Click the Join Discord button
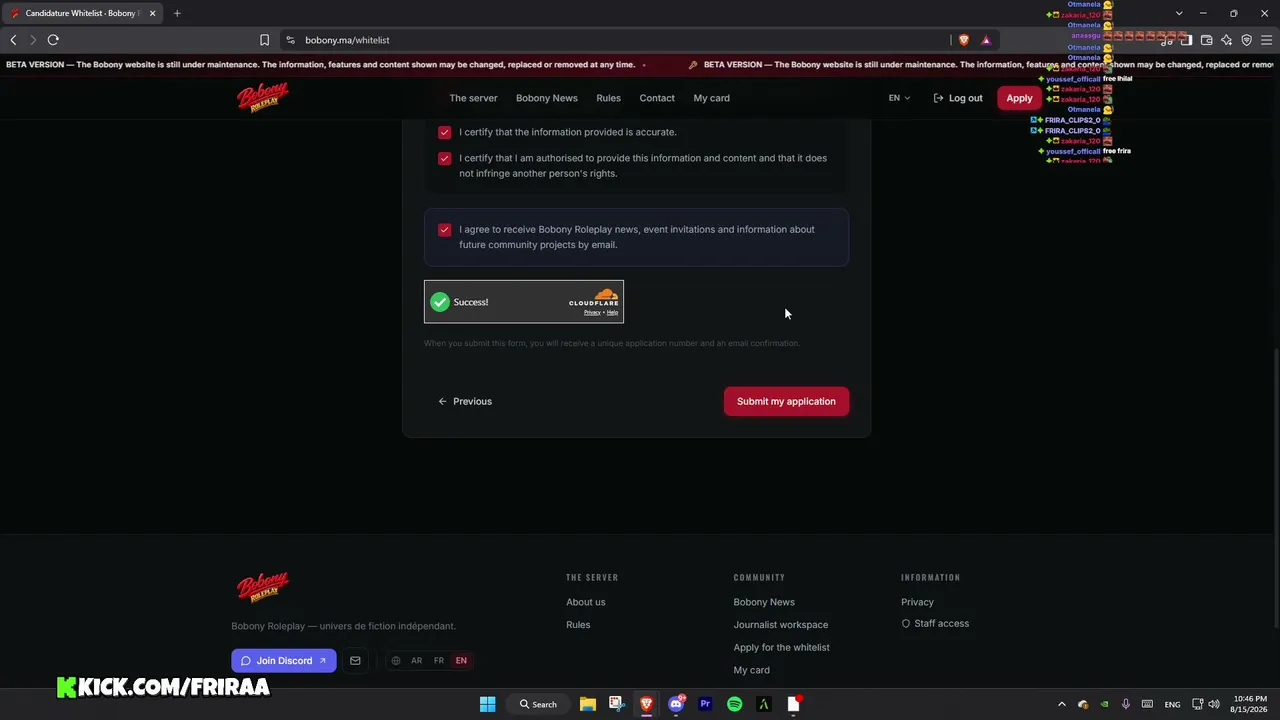 284,661
